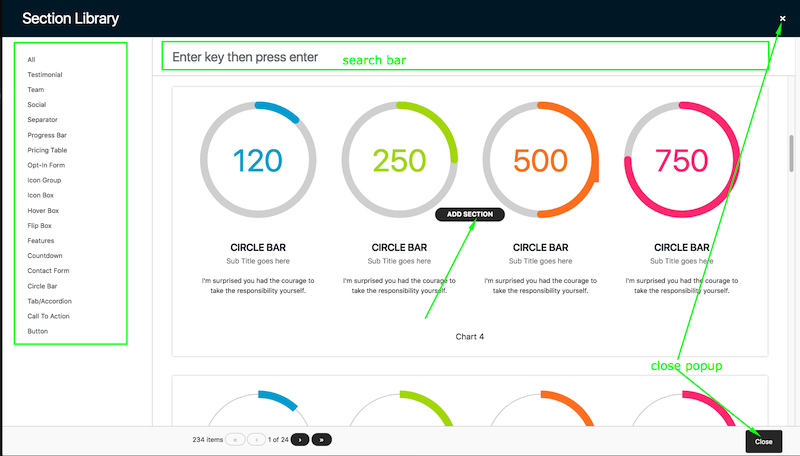Click the Add Section button
The width and height of the screenshot is (800, 456).
point(470,214)
